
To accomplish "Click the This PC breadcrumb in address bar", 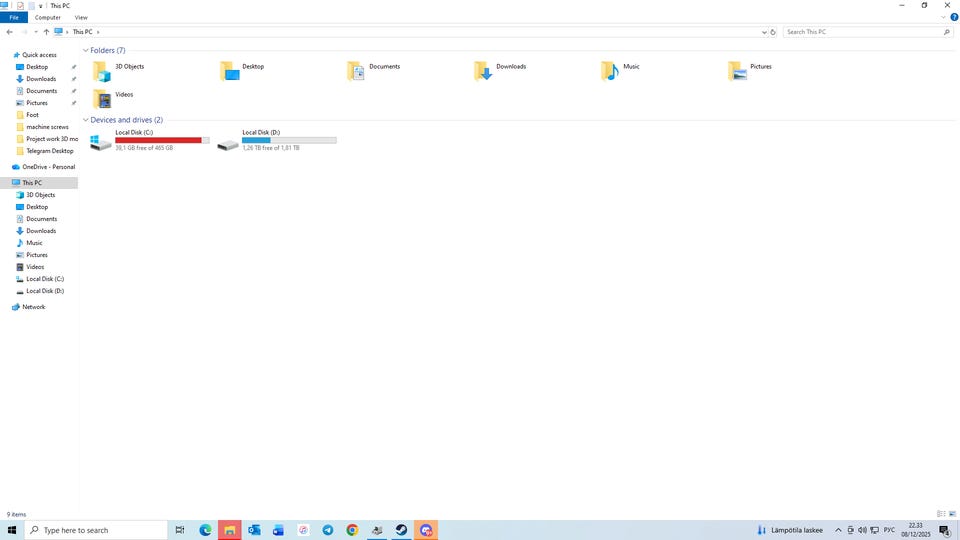I will pos(82,32).
